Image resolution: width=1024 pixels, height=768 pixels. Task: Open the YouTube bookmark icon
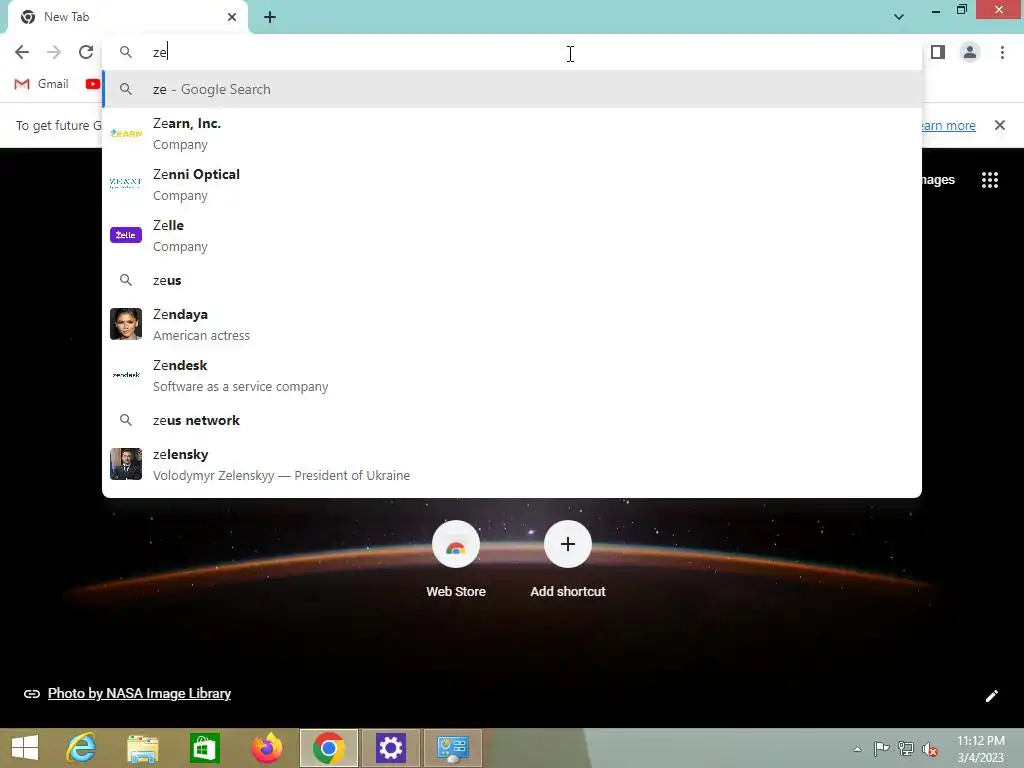click(x=93, y=84)
